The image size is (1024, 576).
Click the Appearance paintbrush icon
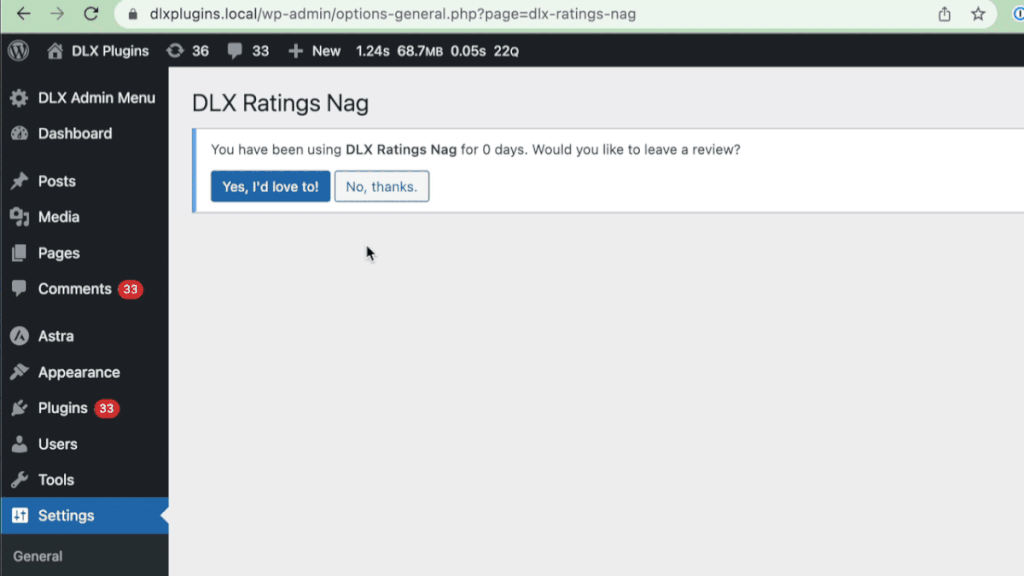19,372
